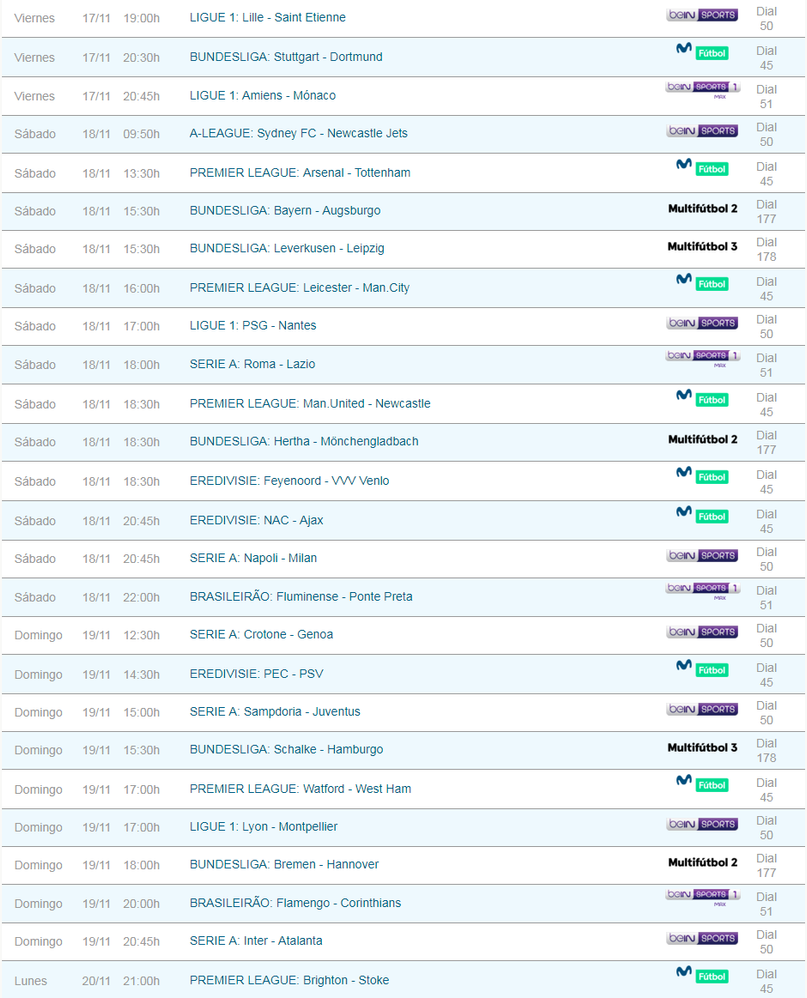Click Lunes day label for Brighton - Stoke

tap(31, 981)
